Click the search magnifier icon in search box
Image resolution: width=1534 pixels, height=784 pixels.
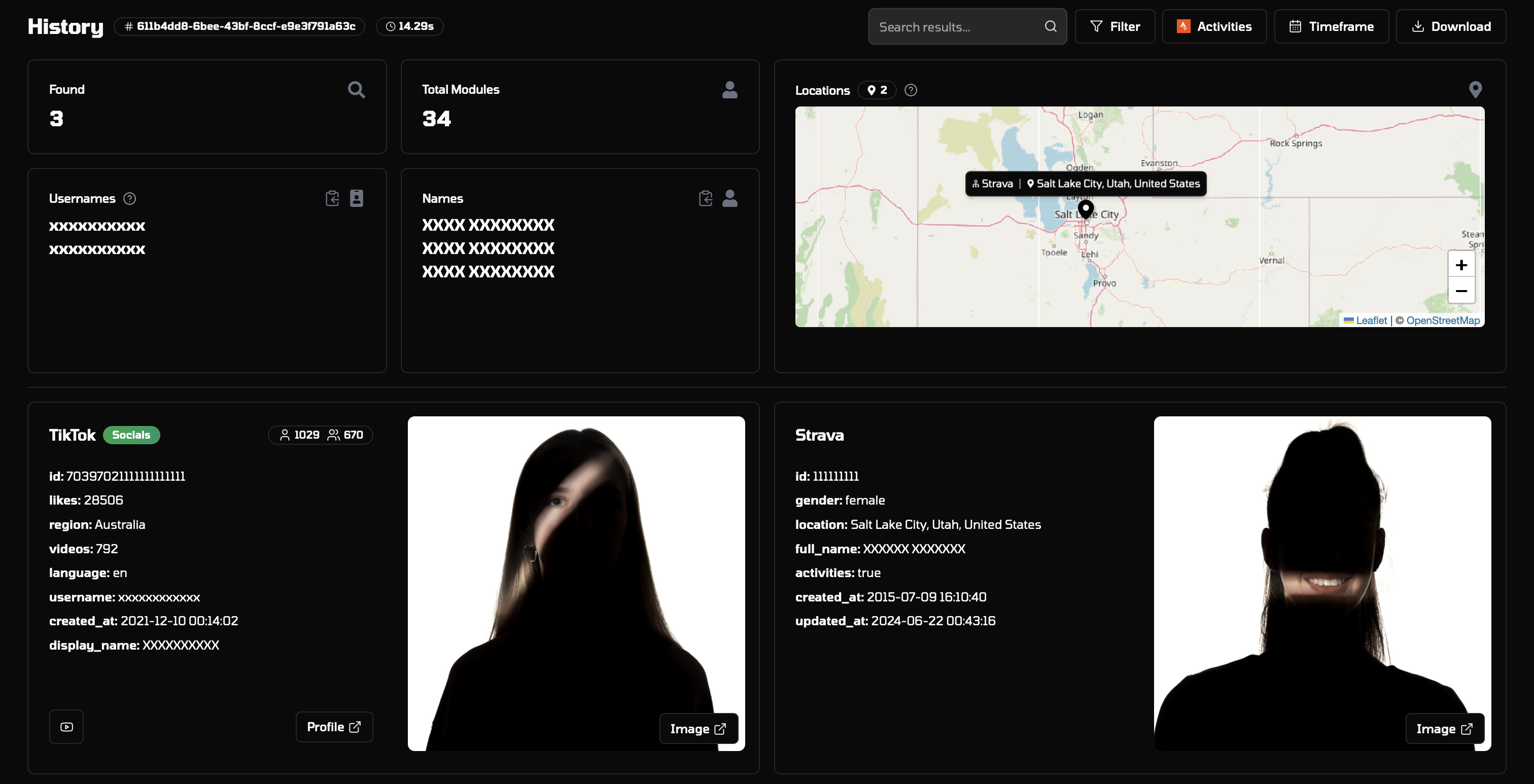point(1051,27)
